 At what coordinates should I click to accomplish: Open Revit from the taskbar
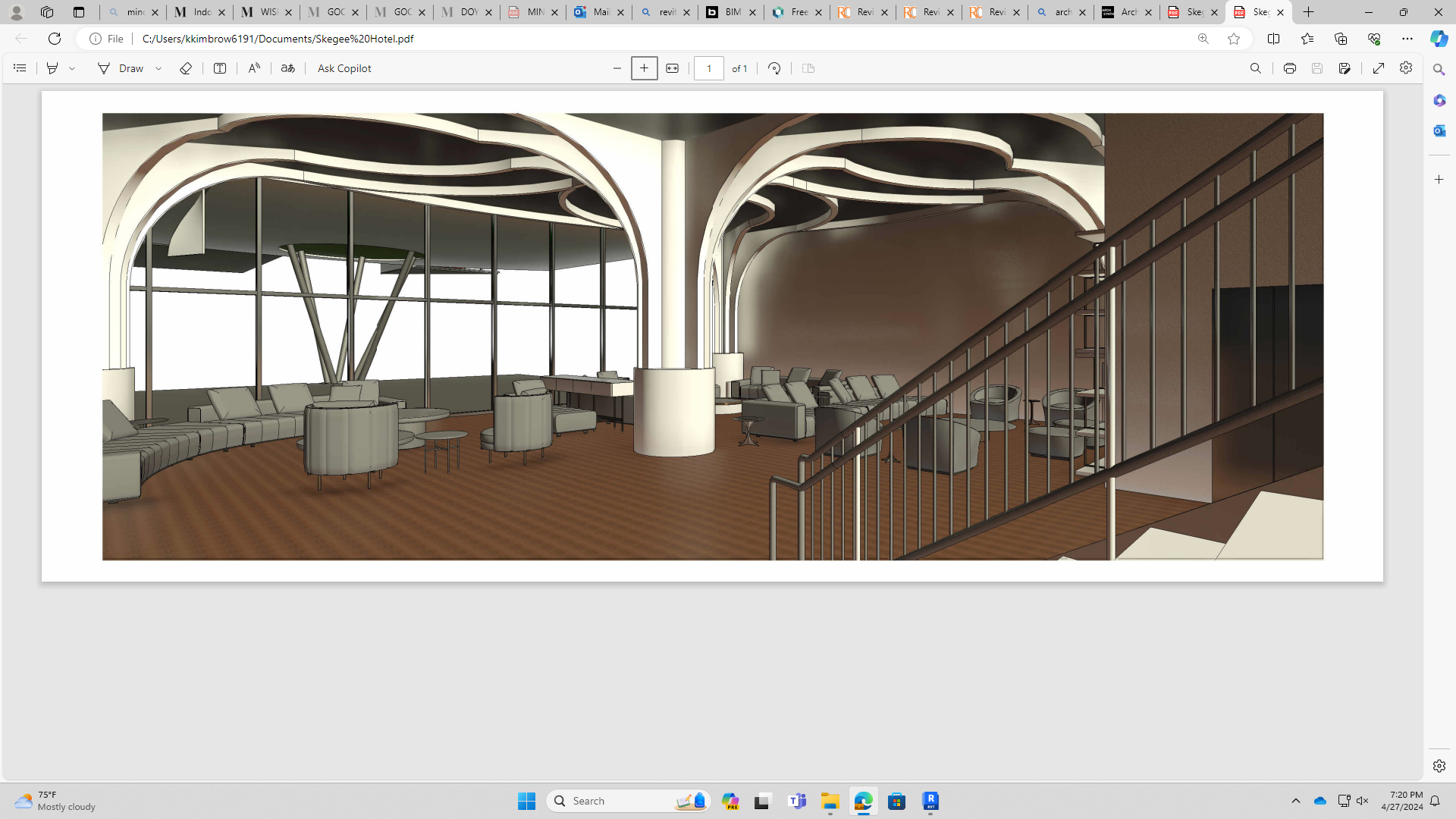pyautogui.click(x=930, y=801)
